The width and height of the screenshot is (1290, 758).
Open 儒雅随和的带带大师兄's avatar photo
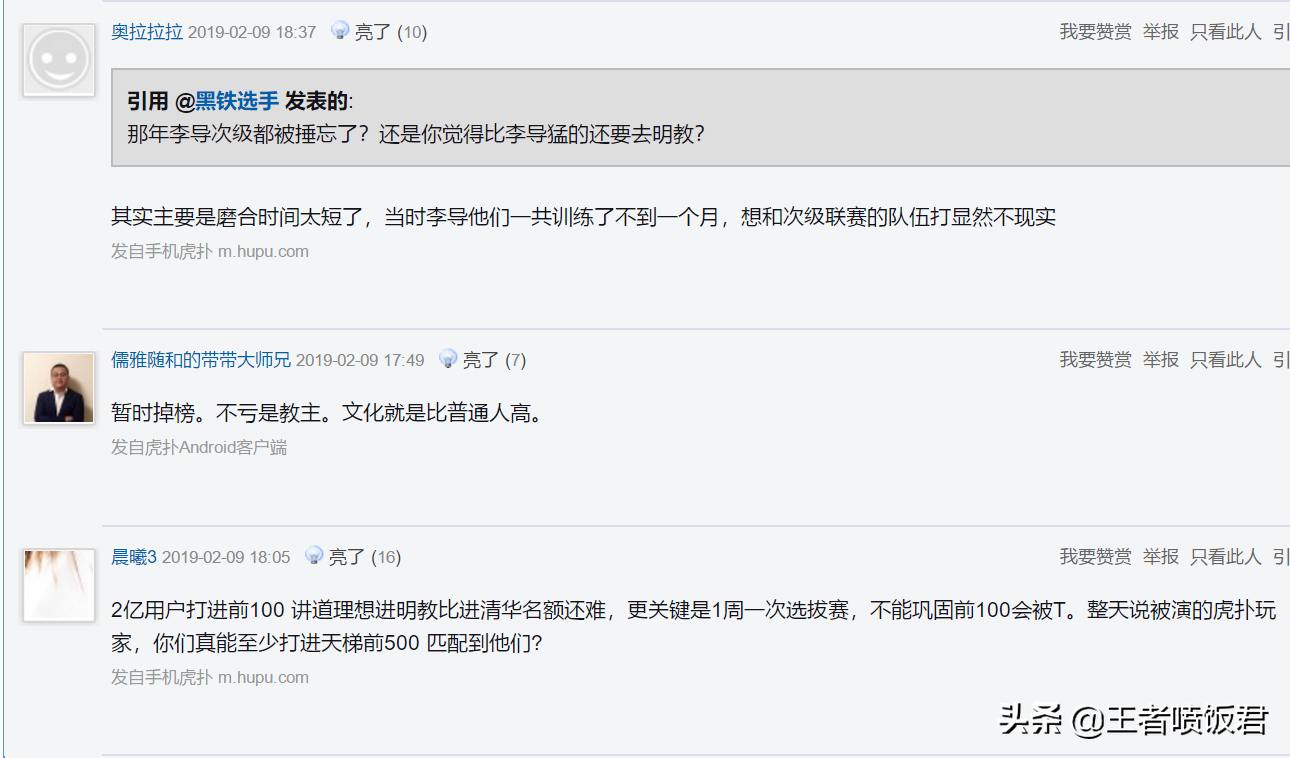click(x=58, y=388)
